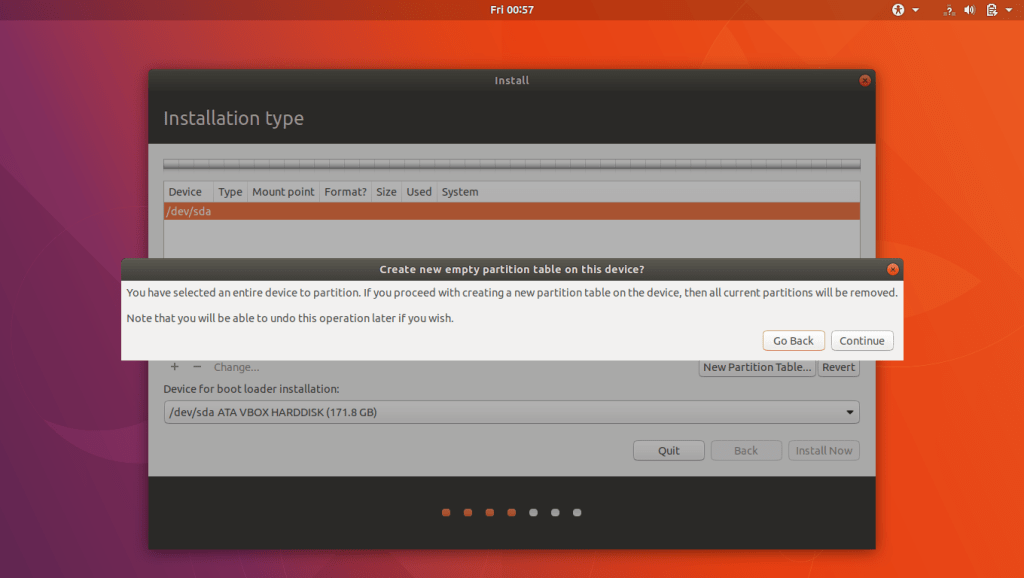Click the plus add partition icon
The image size is (1024, 578).
pyautogui.click(x=175, y=367)
